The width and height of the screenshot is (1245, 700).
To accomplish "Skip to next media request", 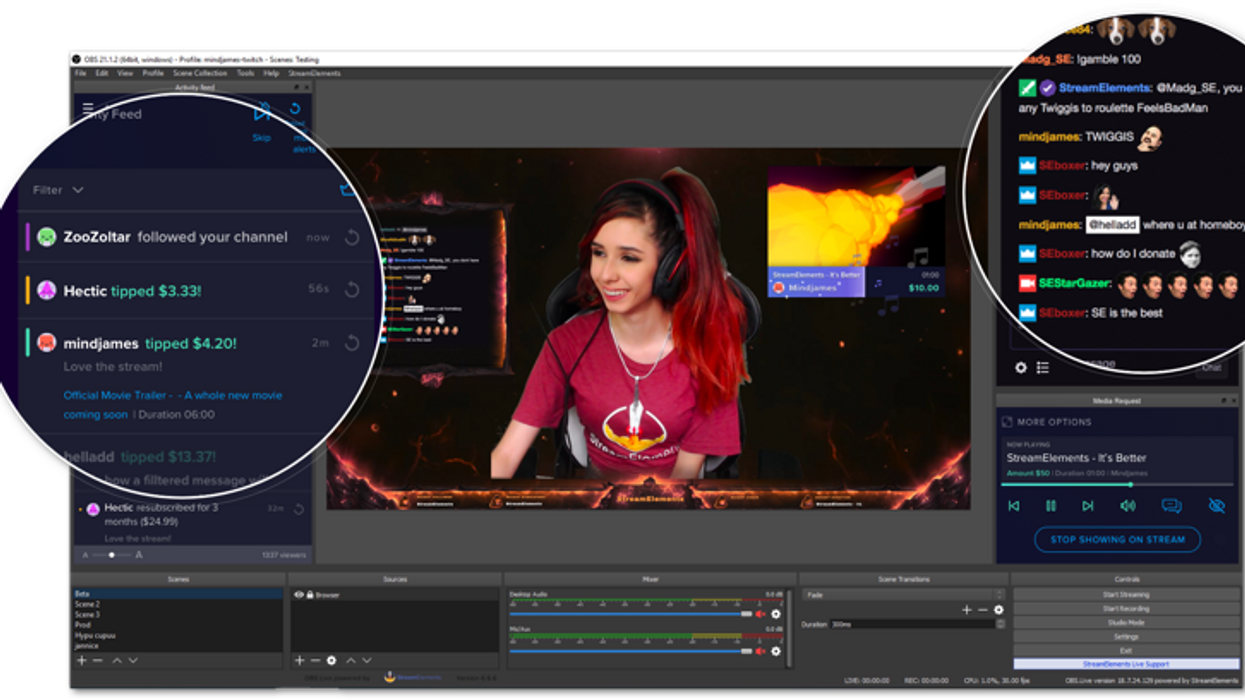I will (x=1088, y=506).
